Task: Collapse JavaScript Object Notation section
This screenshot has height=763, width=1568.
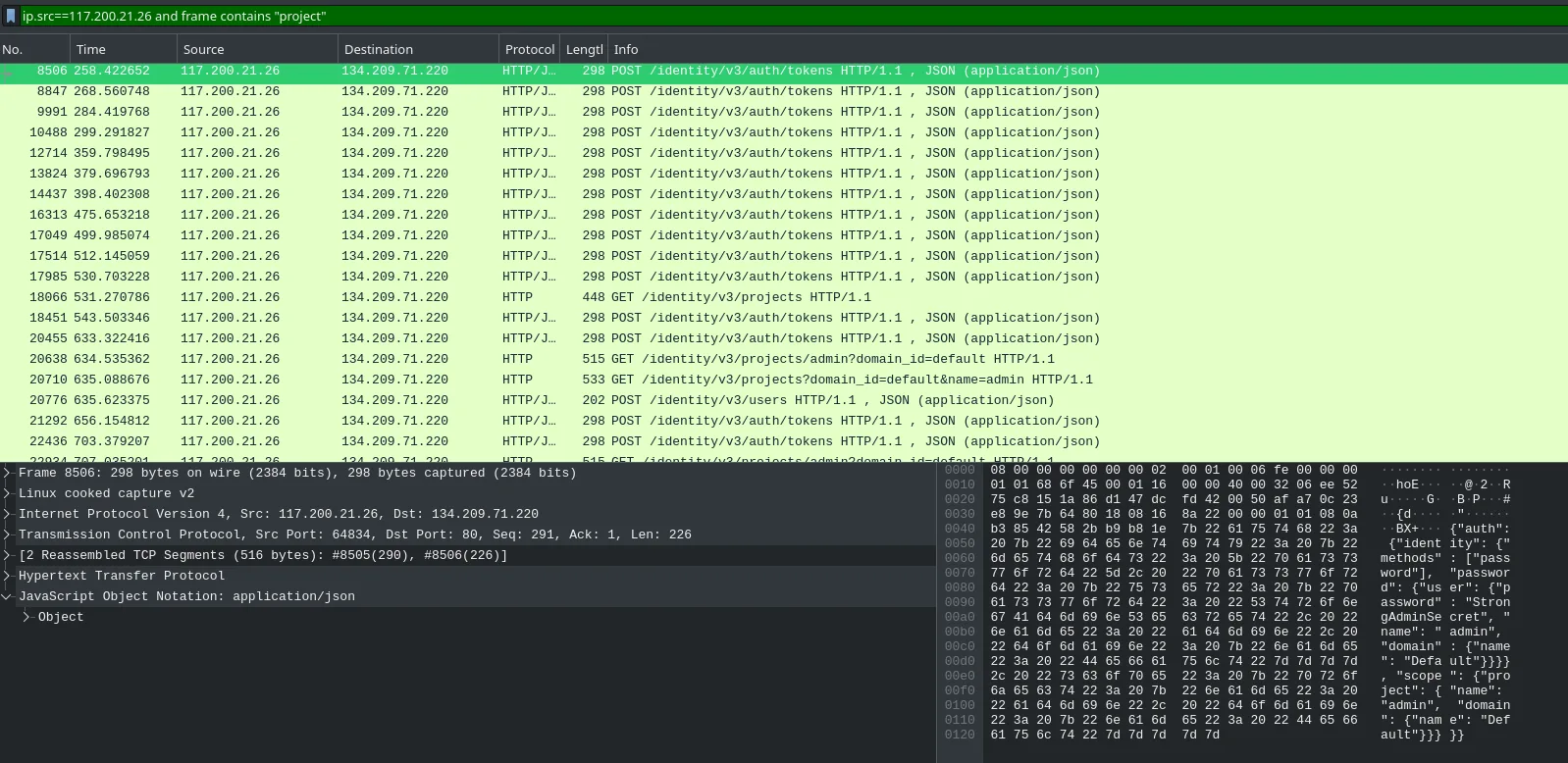Action: click(7, 596)
